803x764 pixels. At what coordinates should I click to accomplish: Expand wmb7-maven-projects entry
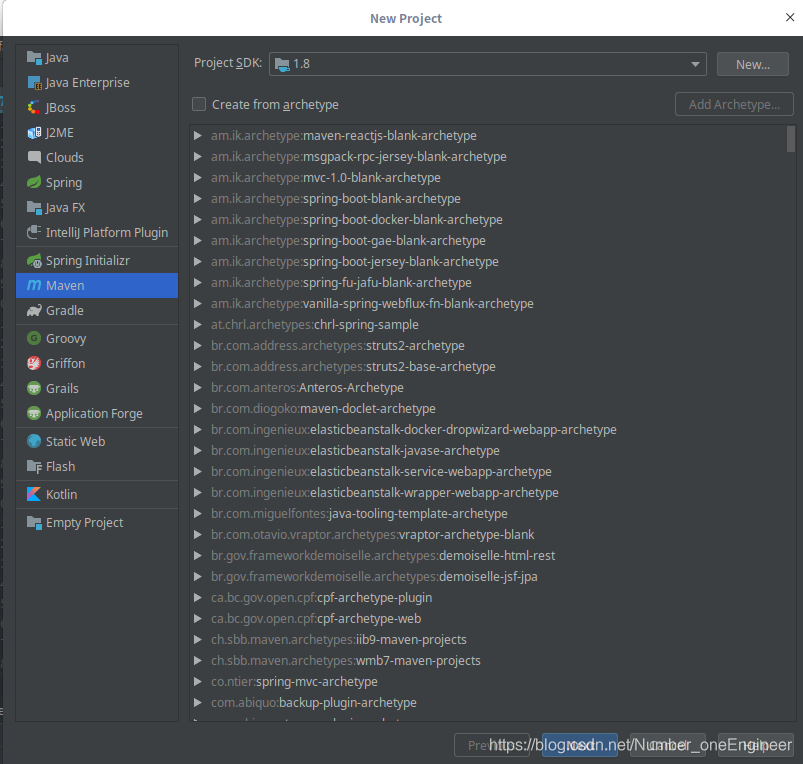point(198,661)
